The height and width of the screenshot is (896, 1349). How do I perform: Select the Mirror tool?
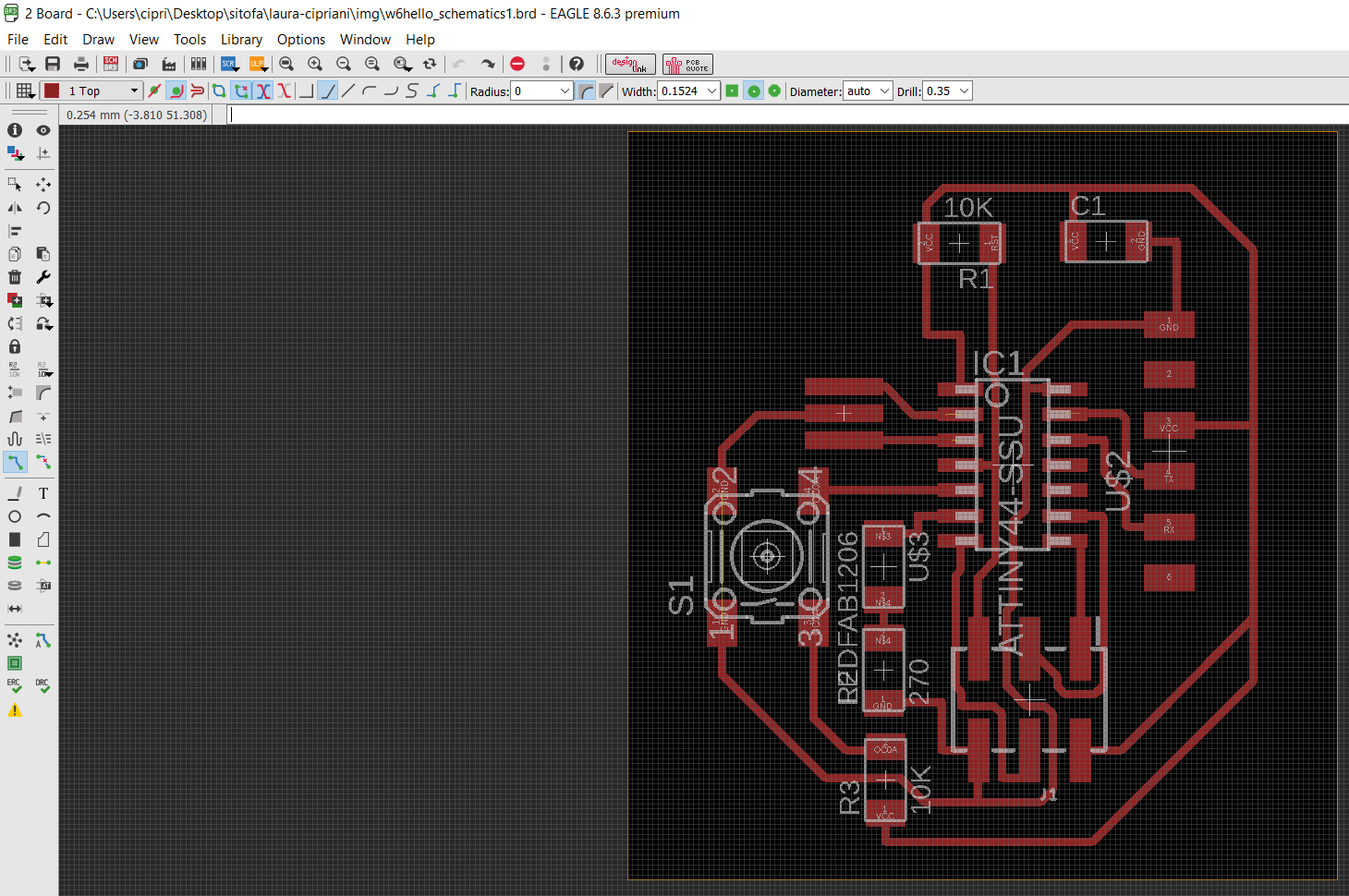pos(15,208)
